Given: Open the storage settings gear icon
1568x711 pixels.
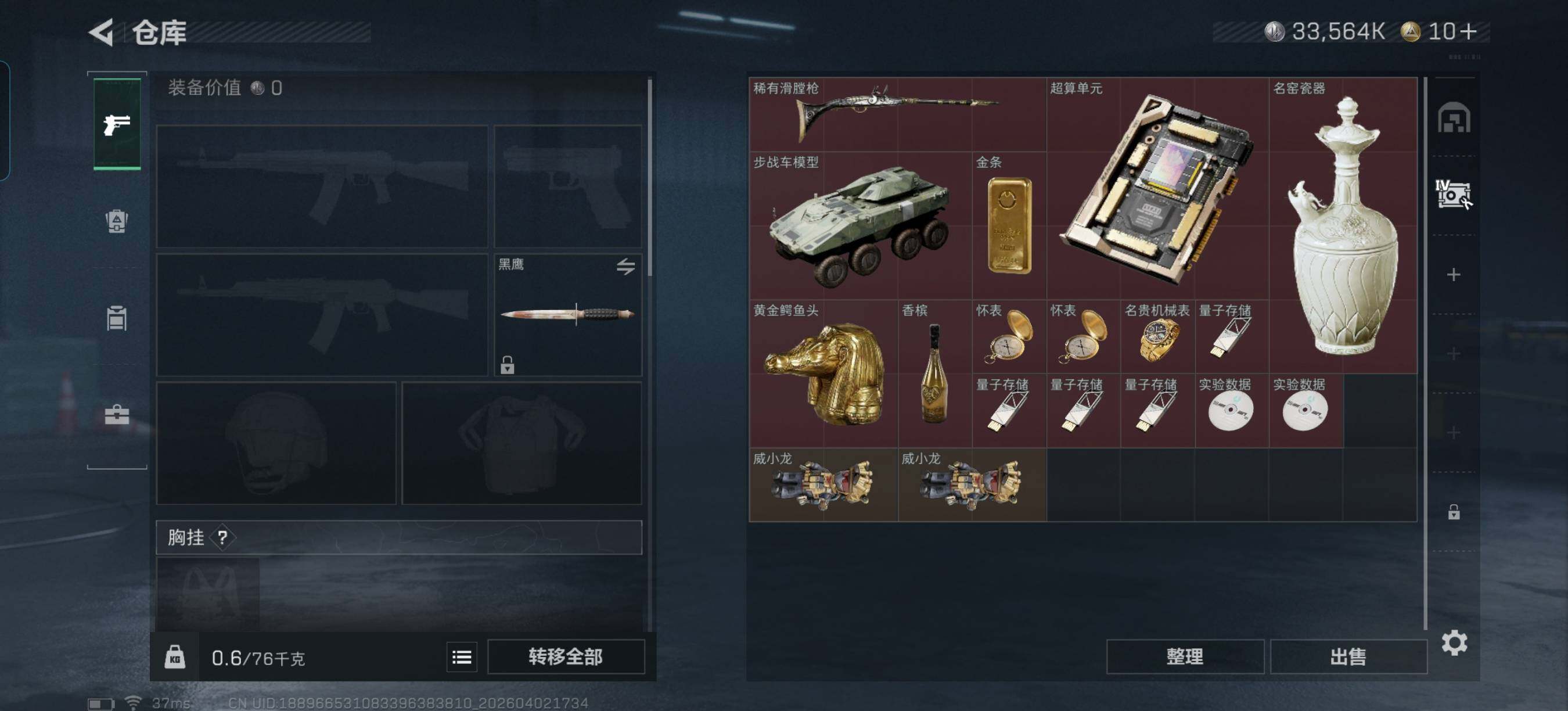Looking at the screenshot, I should pyautogui.click(x=1454, y=643).
